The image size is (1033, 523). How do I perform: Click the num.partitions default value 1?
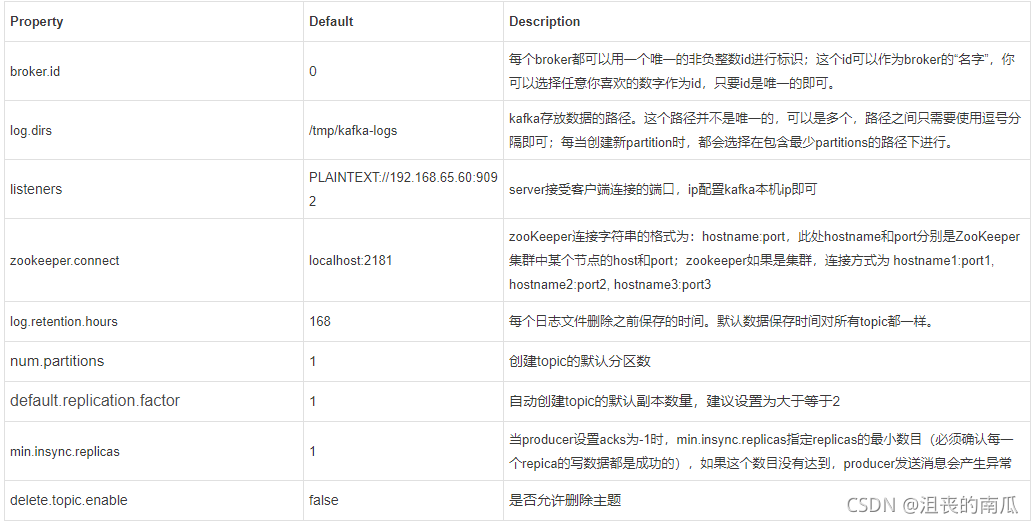coord(313,361)
